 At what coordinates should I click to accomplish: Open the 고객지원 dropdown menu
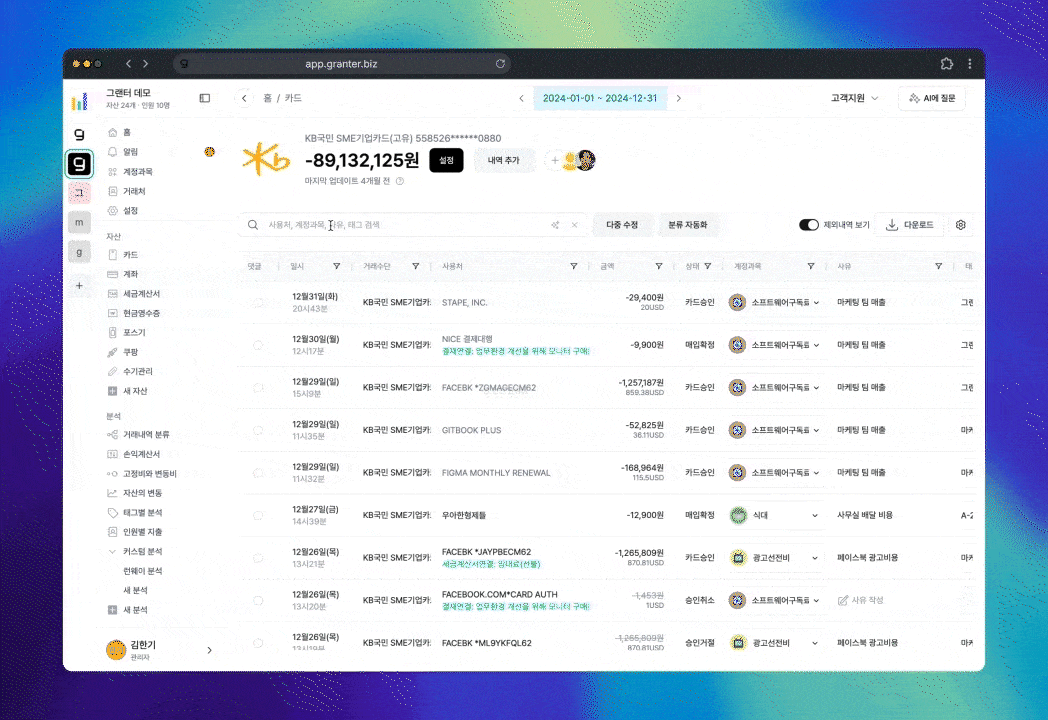(855, 98)
